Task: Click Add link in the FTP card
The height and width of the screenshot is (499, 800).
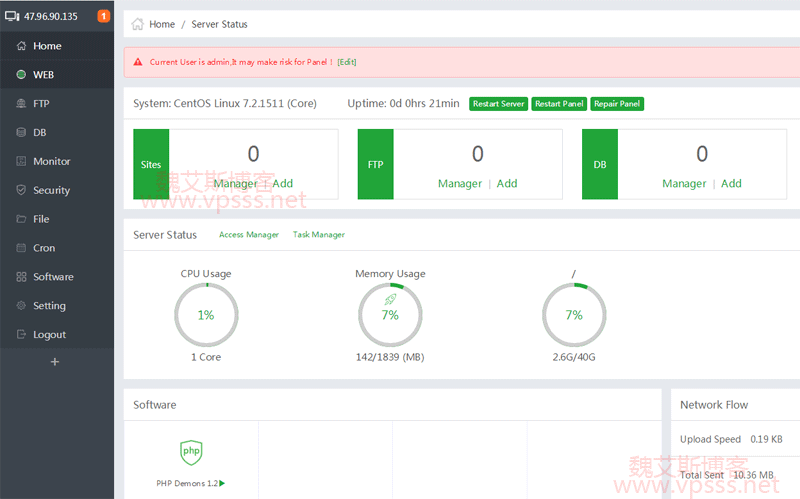Action: click(x=507, y=184)
